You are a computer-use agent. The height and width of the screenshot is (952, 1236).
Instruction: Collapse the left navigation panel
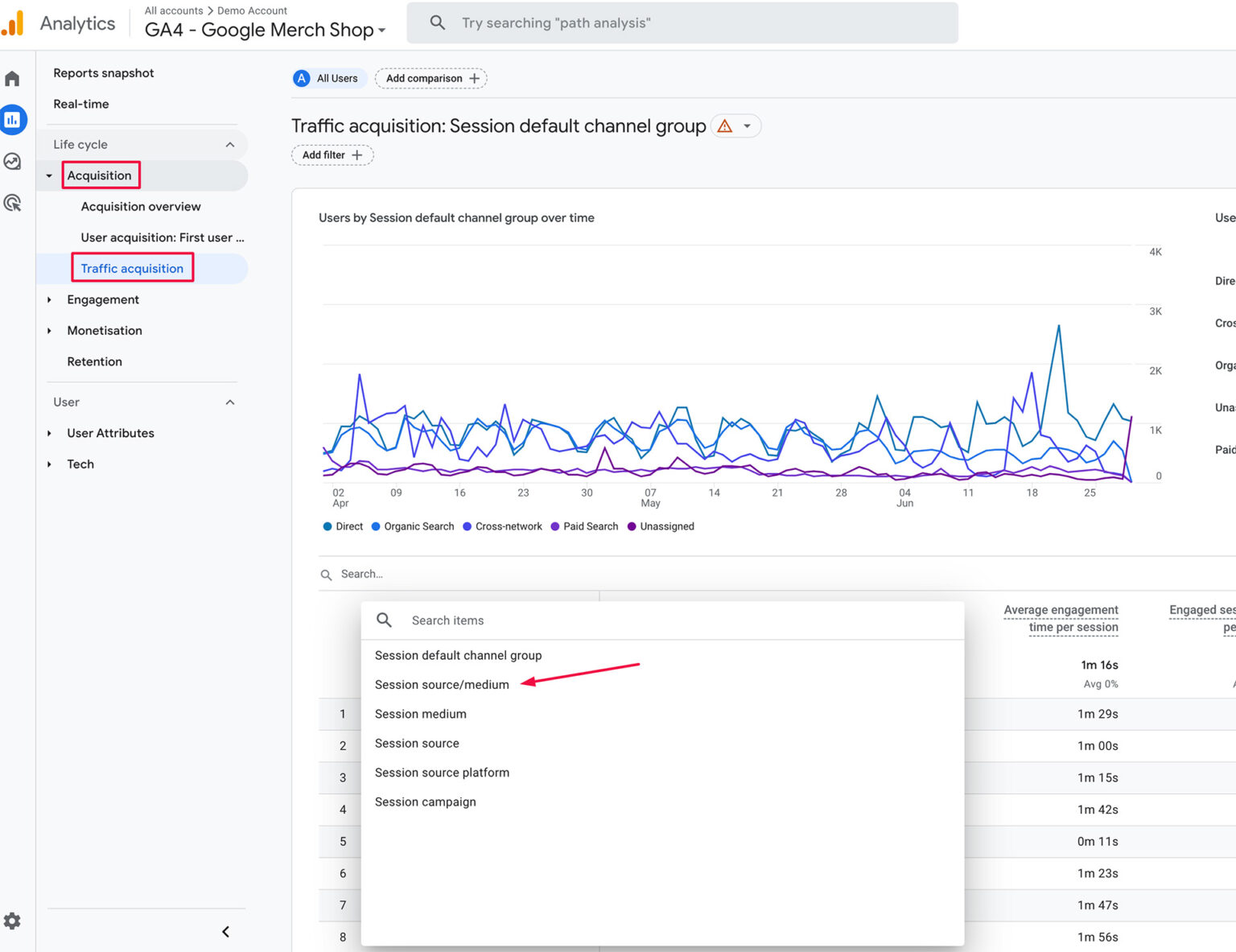click(x=225, y=931)
